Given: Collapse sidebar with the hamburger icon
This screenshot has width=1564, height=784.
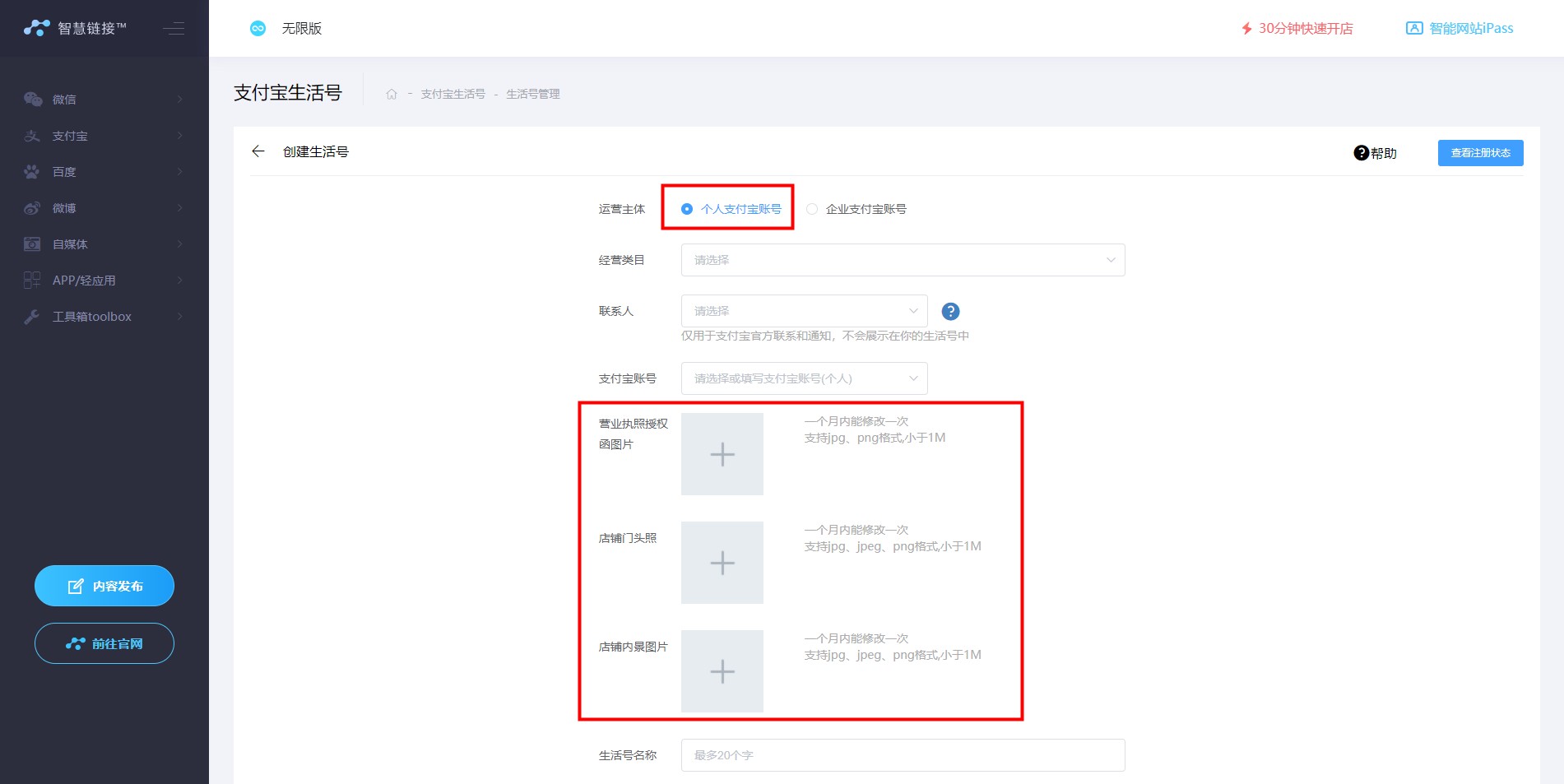Looking at the screenshot, I should pyautogui.click(x=174, y=29).
